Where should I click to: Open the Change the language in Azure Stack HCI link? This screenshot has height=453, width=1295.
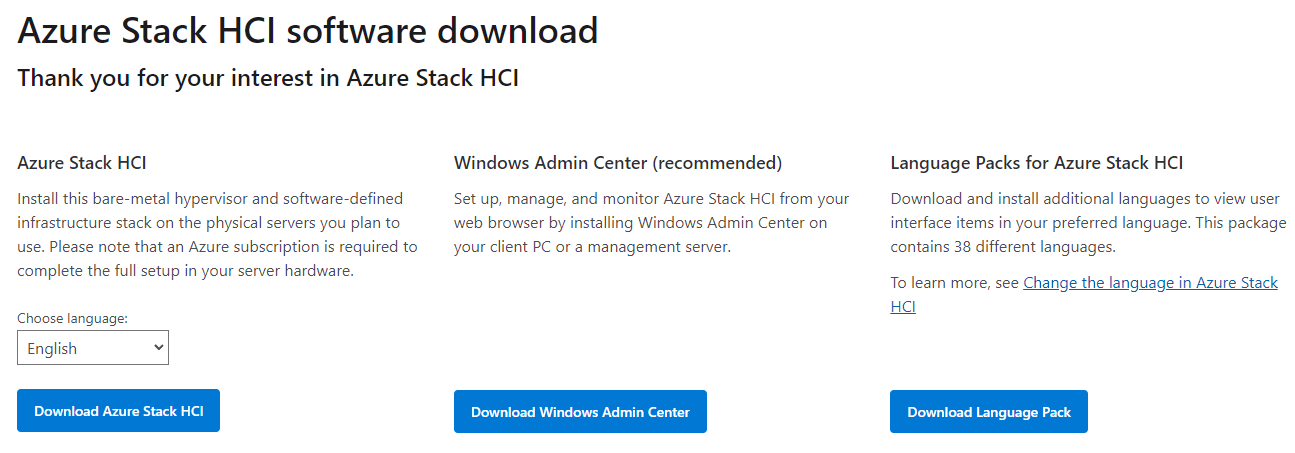pyautogui.click(x=1150, y=283)
